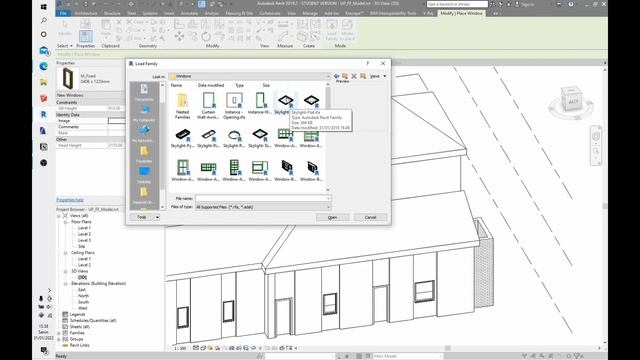Select the Curtain Wall family file
The image size is (640, 360).
[208, 106]
